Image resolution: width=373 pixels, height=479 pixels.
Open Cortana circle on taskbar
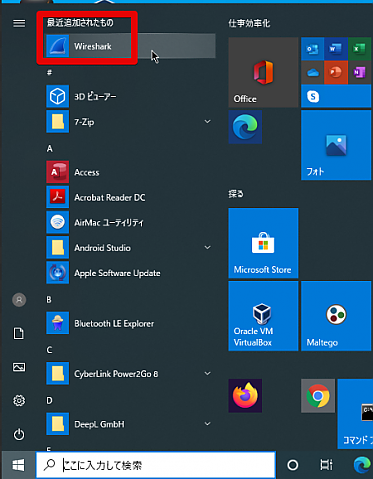pyautogui.click(x=293, y=465)
